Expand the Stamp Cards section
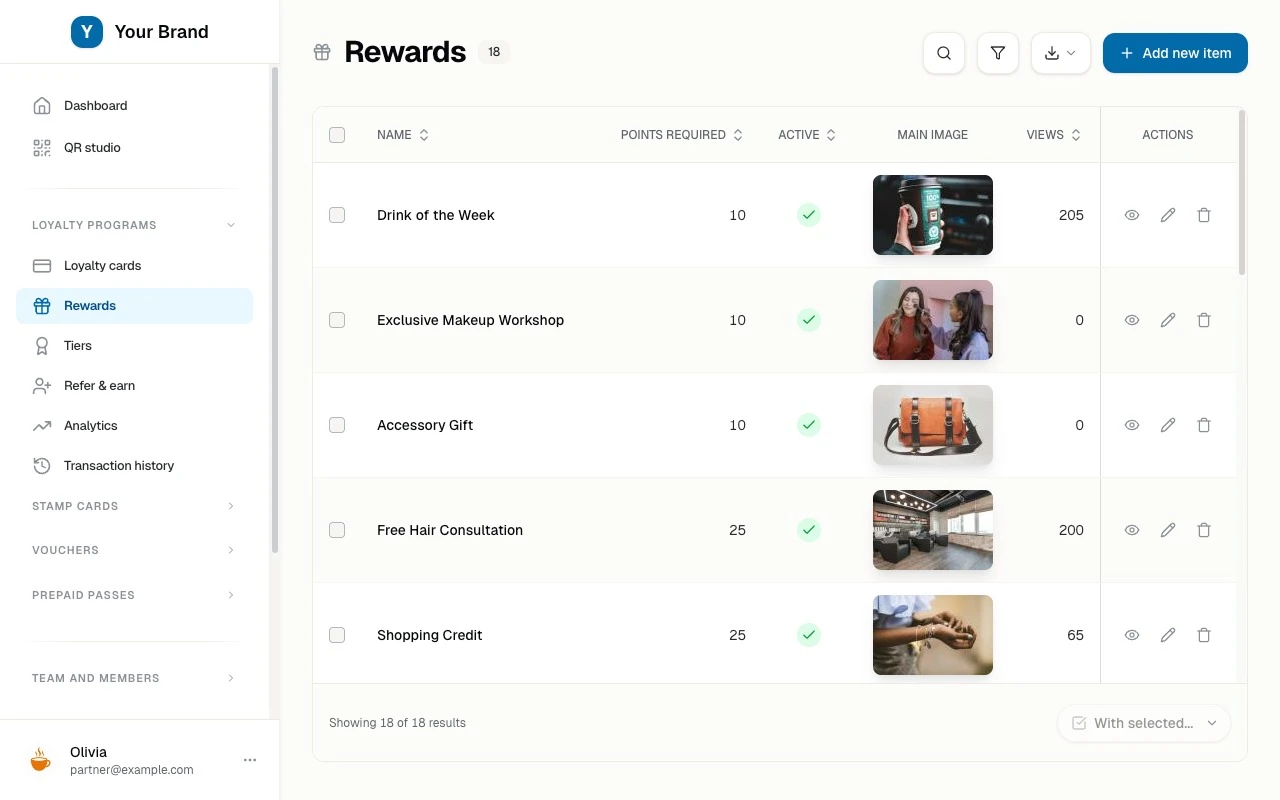1280x800 pixels. (x=134, y=506)
